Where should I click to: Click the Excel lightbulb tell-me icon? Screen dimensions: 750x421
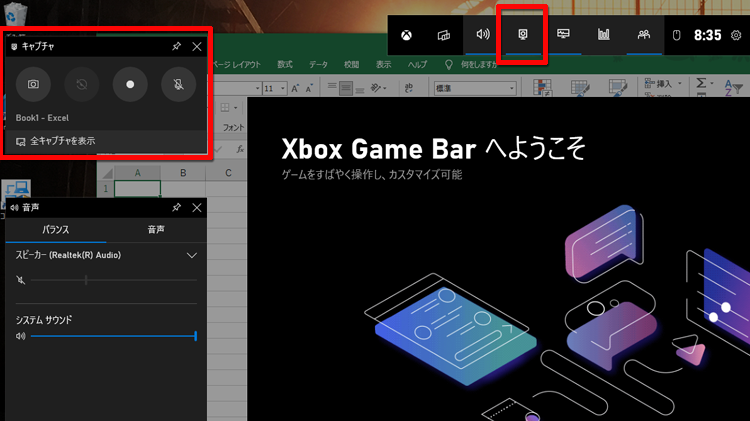tap(448, 65)
